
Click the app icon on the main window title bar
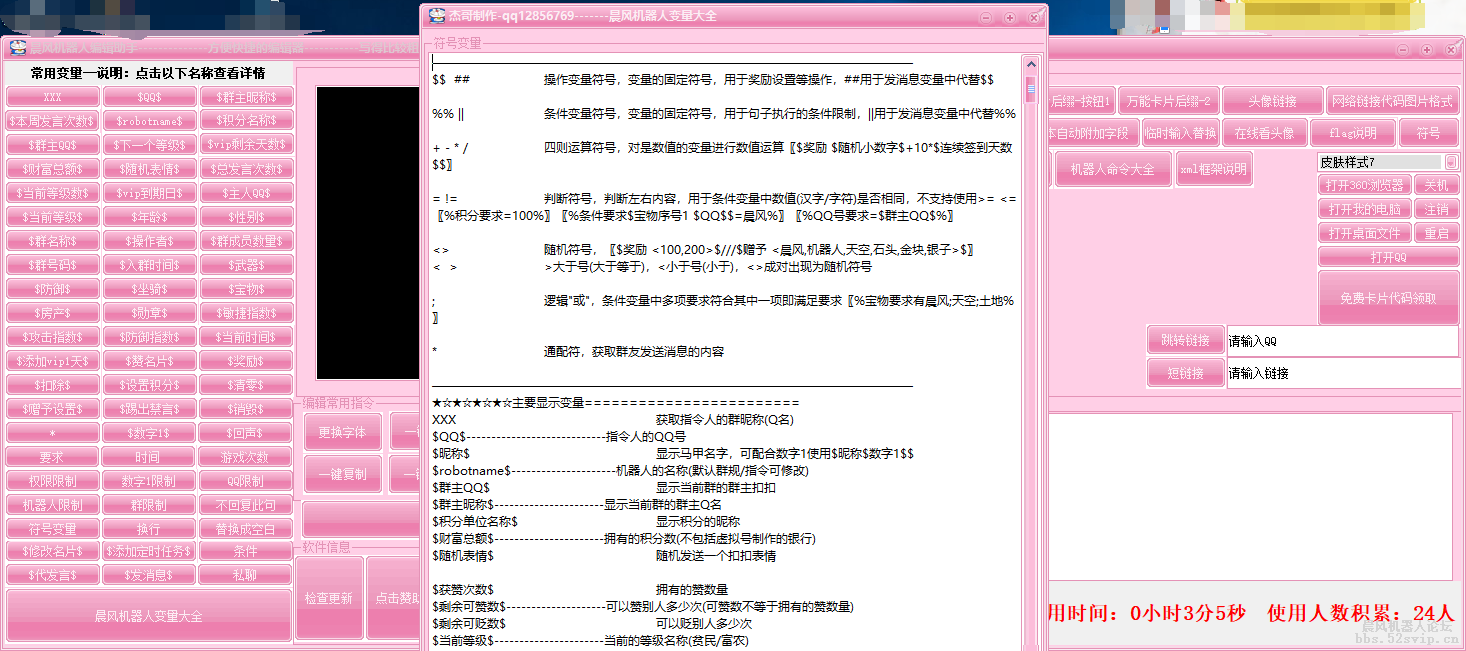point(15,48)
